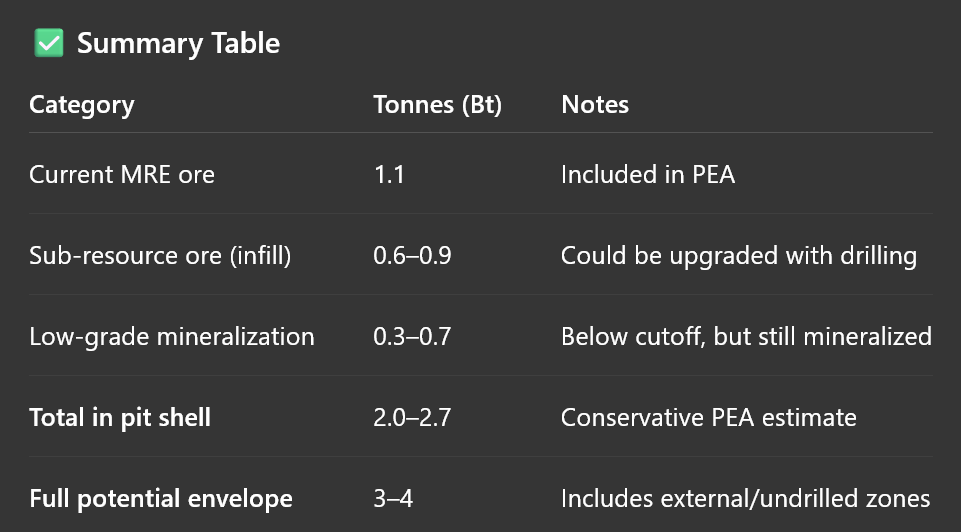Click the Conservative PEA estimate note

click(x=709, y=417)
